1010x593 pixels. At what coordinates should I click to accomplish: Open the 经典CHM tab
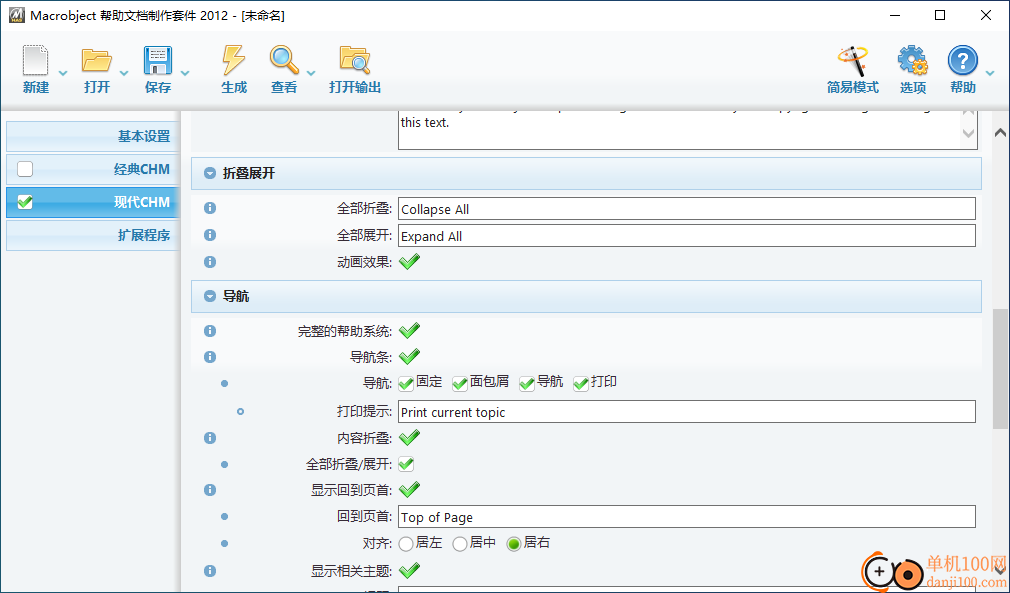coord(92,169)
